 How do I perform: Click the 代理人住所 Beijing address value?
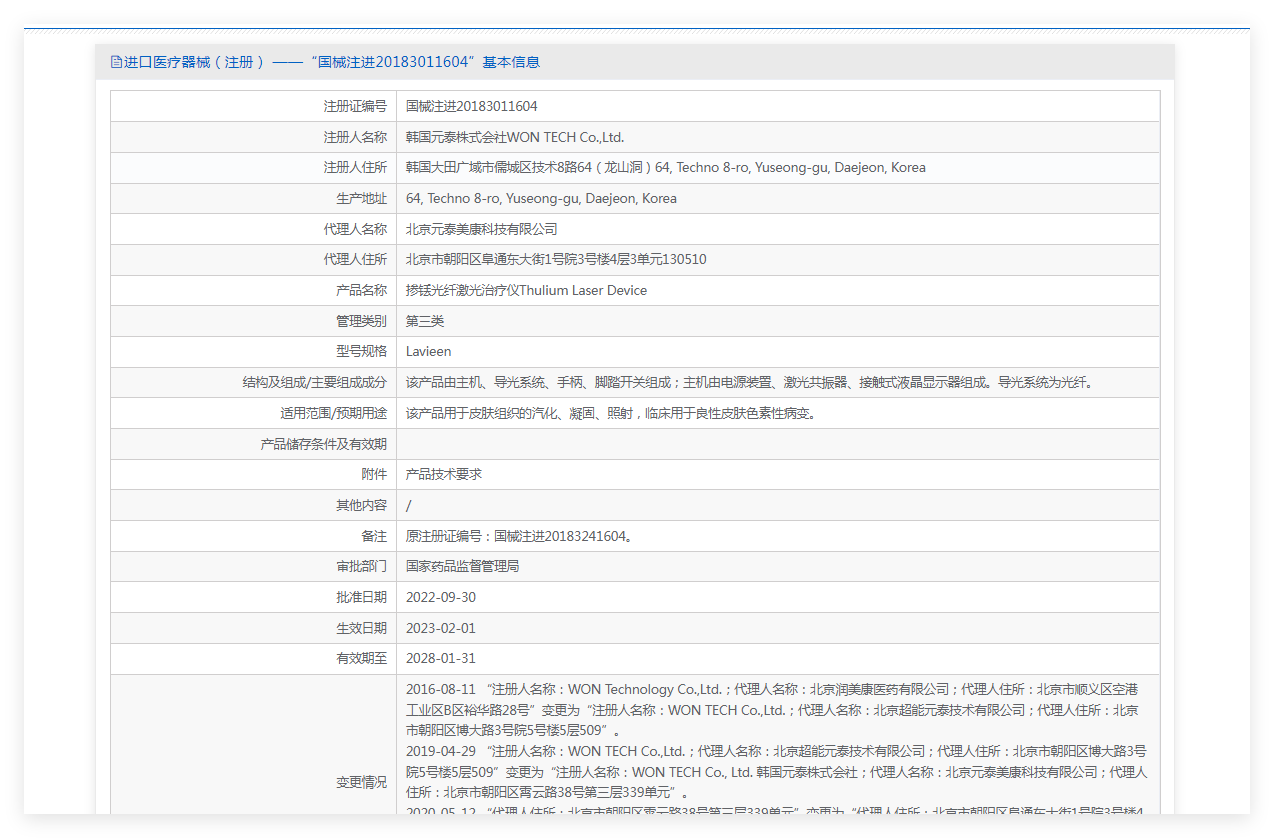pos(556,260)
